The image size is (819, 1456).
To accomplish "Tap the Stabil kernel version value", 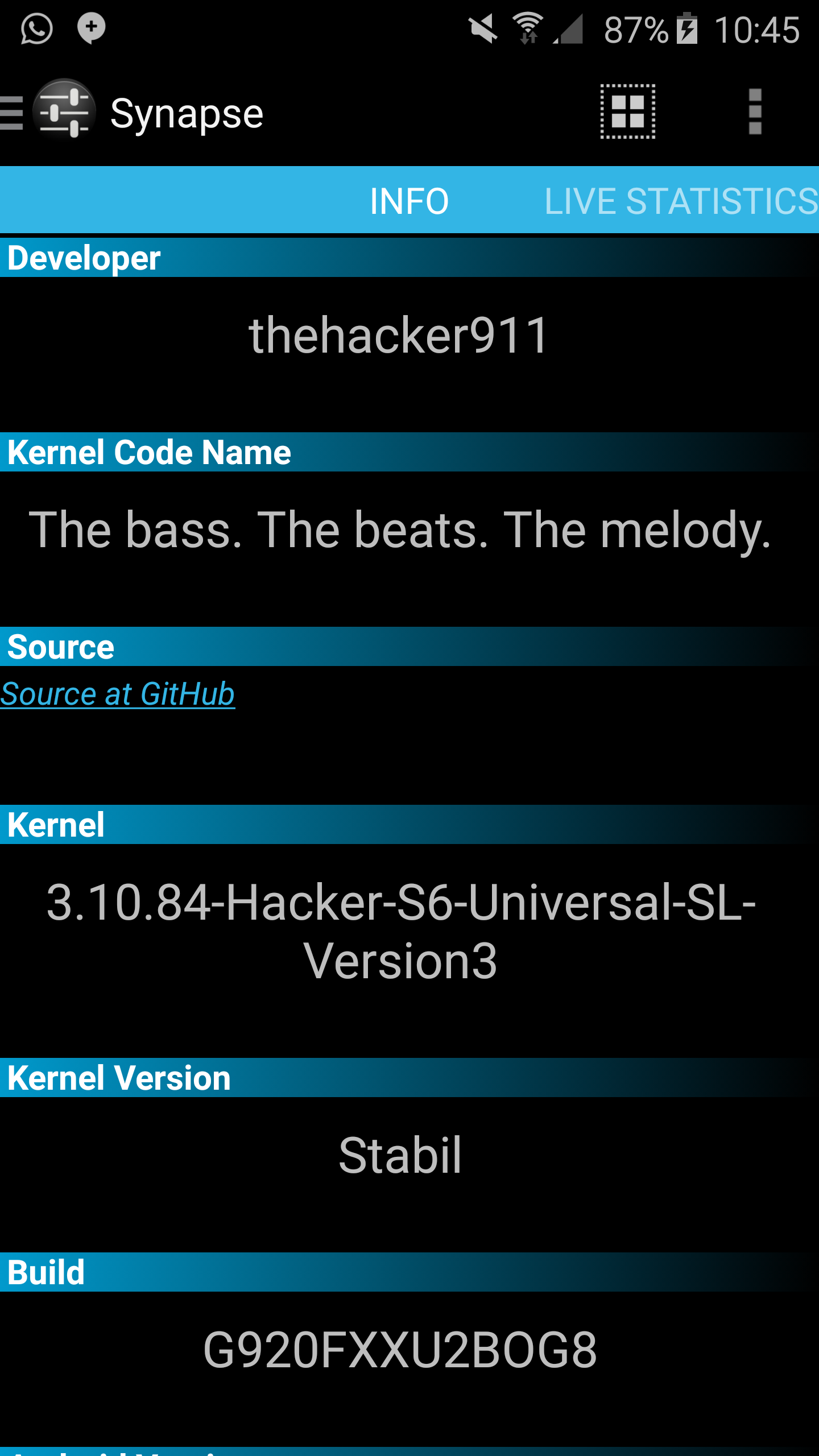I will 400,1155.
